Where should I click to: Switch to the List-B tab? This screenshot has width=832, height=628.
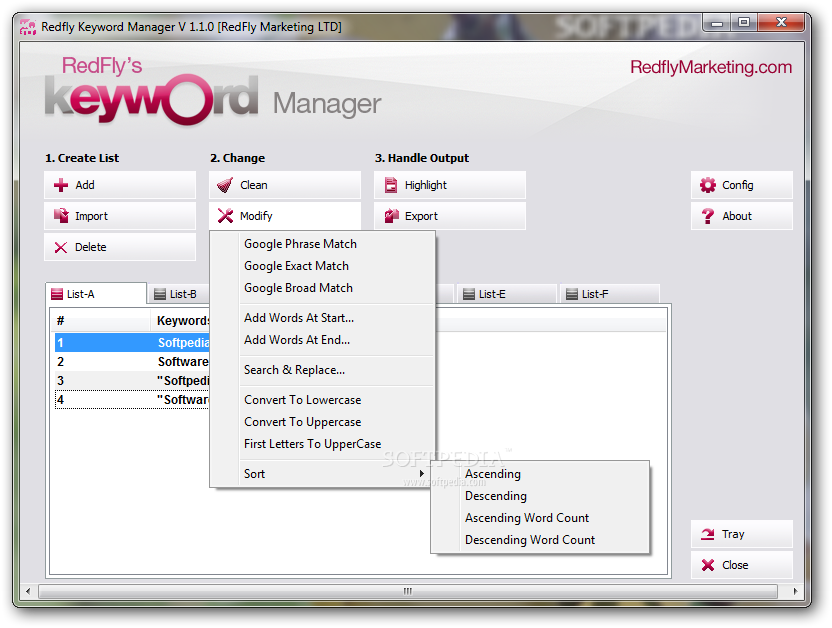179,294
